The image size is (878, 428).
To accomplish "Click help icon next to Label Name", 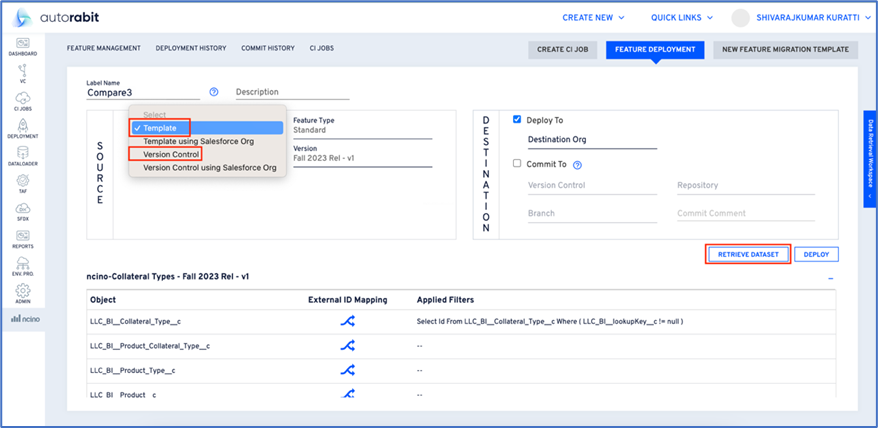I will [x=214, y=92].
